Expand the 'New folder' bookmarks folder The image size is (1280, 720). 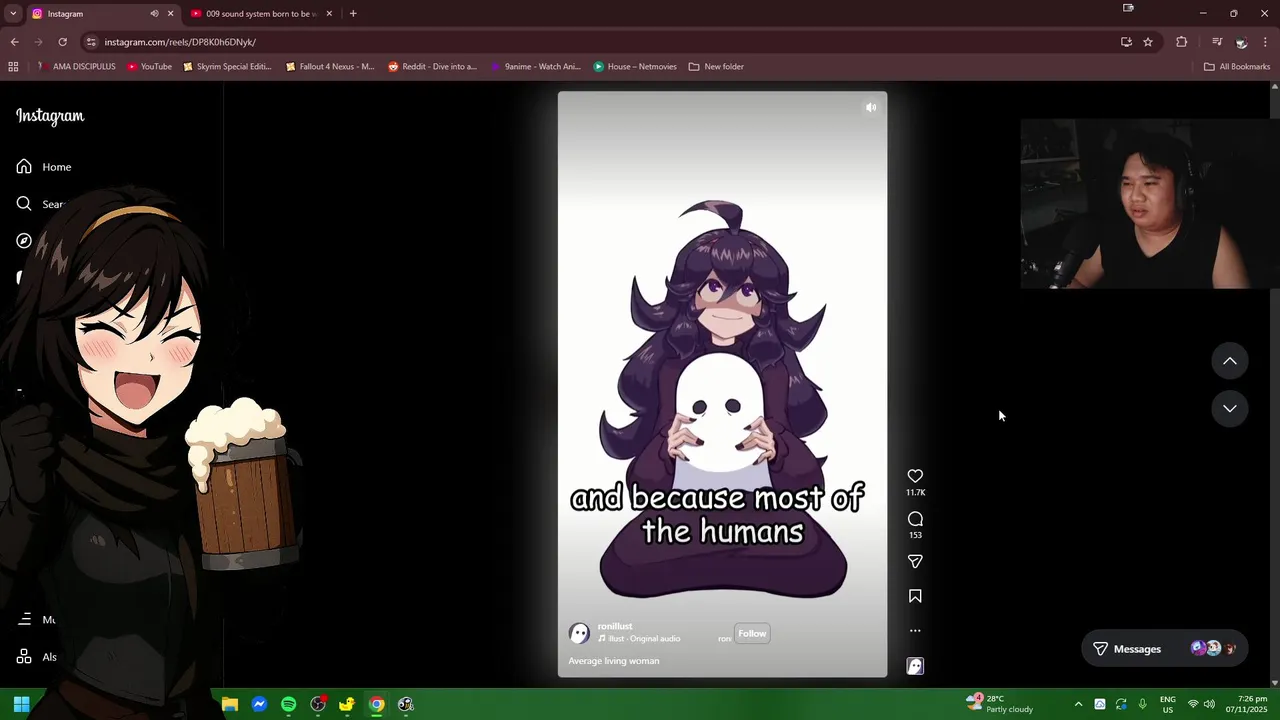(716, 67)
